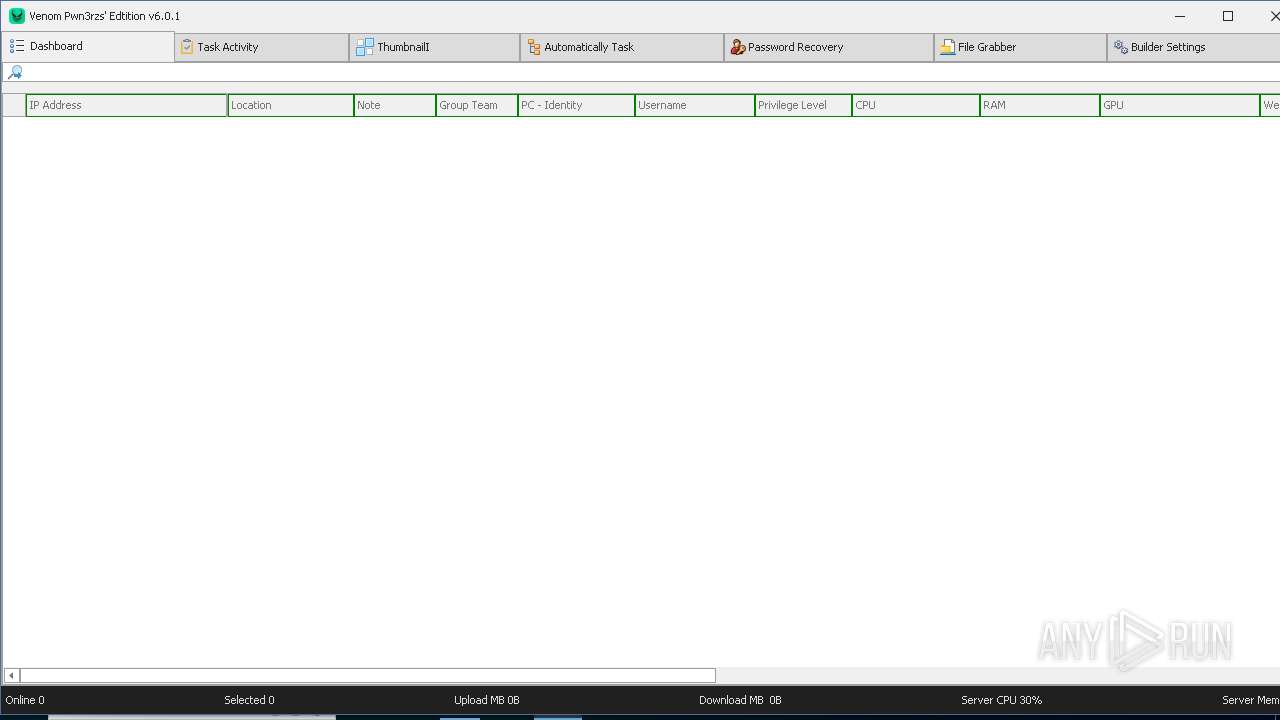Sort by the Username column header
Viewport: 1280px width, 720px height.
pyautogui.click(x=695, y=105)
